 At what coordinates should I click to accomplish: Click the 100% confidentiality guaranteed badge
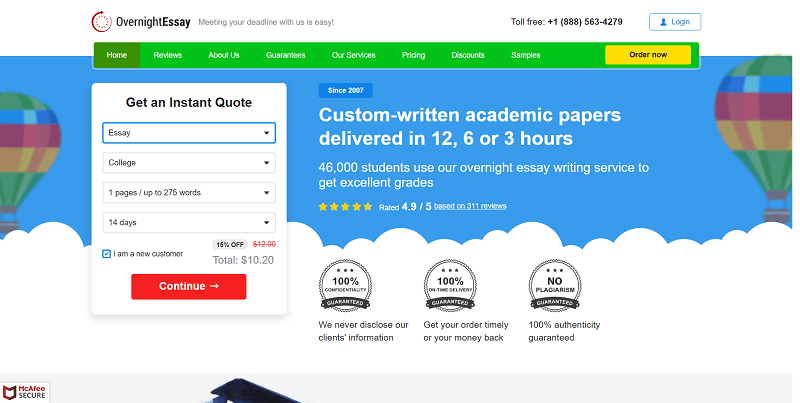pyautogui.click(x=345, y=285)
